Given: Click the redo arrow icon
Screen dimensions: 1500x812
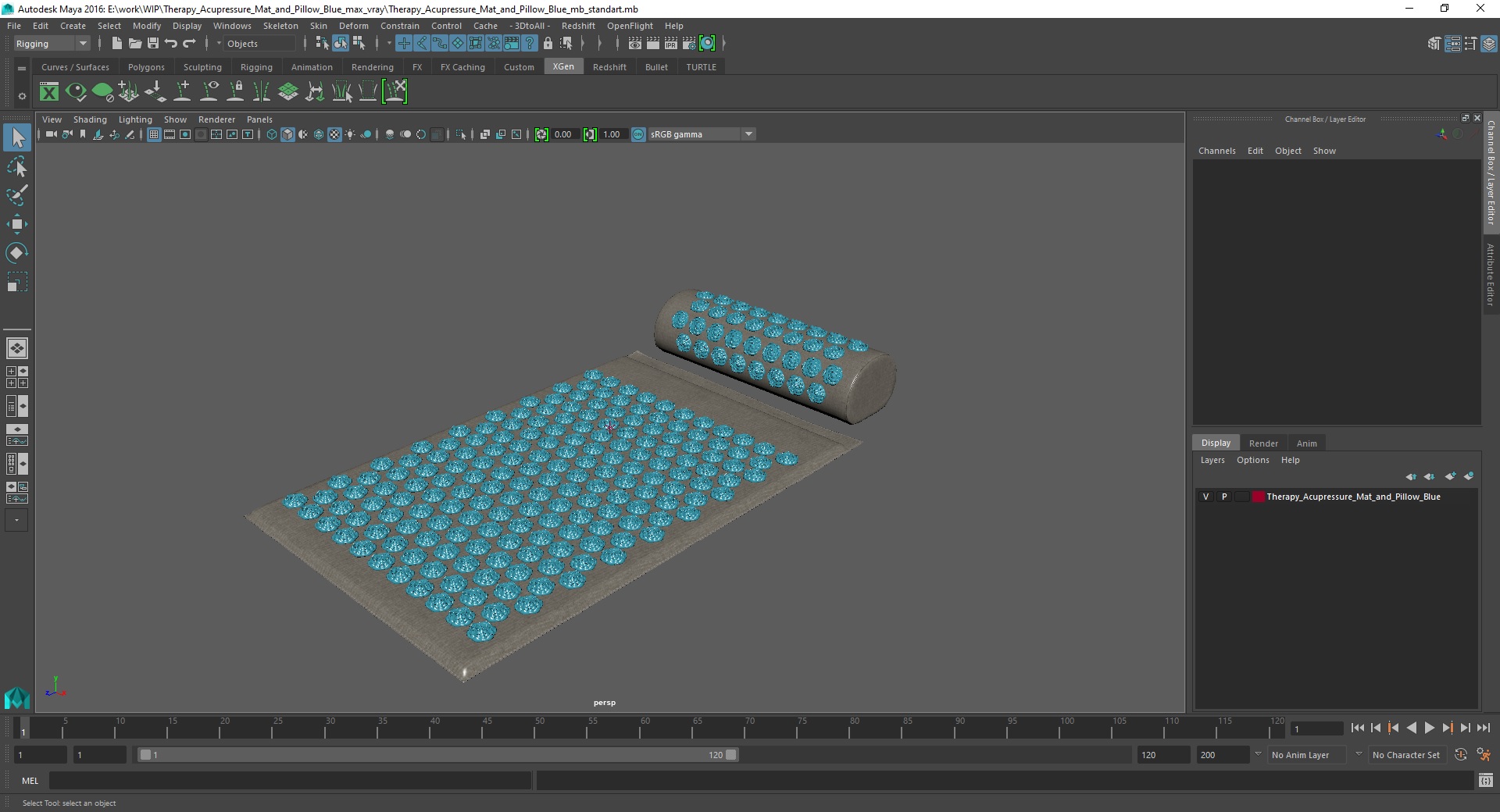Looking at the screenshot, I should pyautogui.click(x=189, y=44).
